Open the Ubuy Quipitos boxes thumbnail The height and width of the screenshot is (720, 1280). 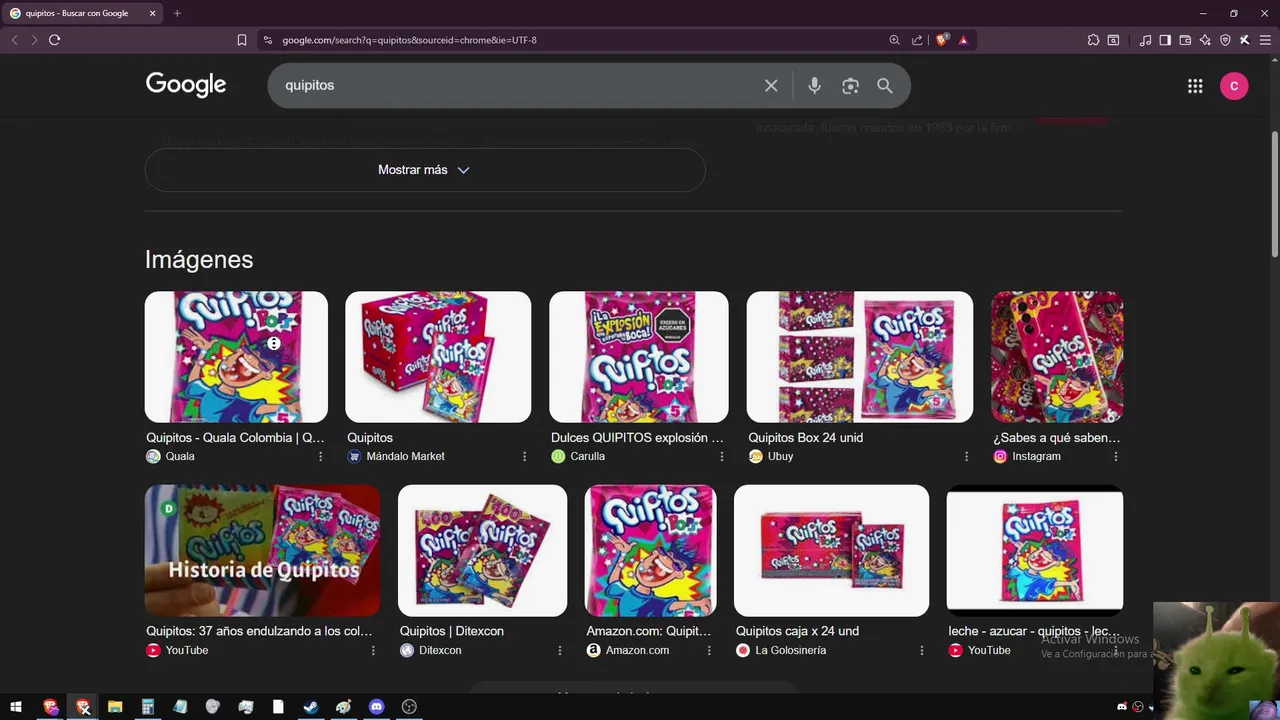point(860,357)
